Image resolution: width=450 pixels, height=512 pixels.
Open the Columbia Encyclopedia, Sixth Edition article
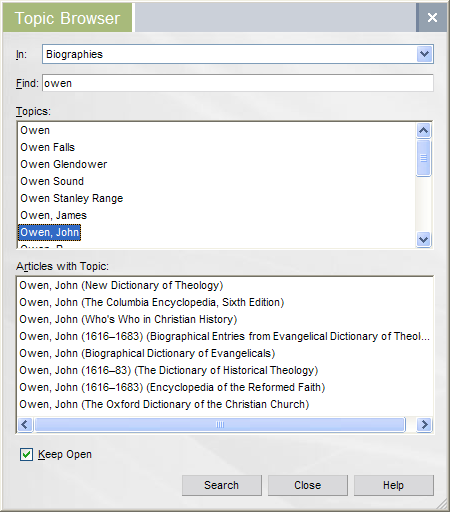click(152, 302)
